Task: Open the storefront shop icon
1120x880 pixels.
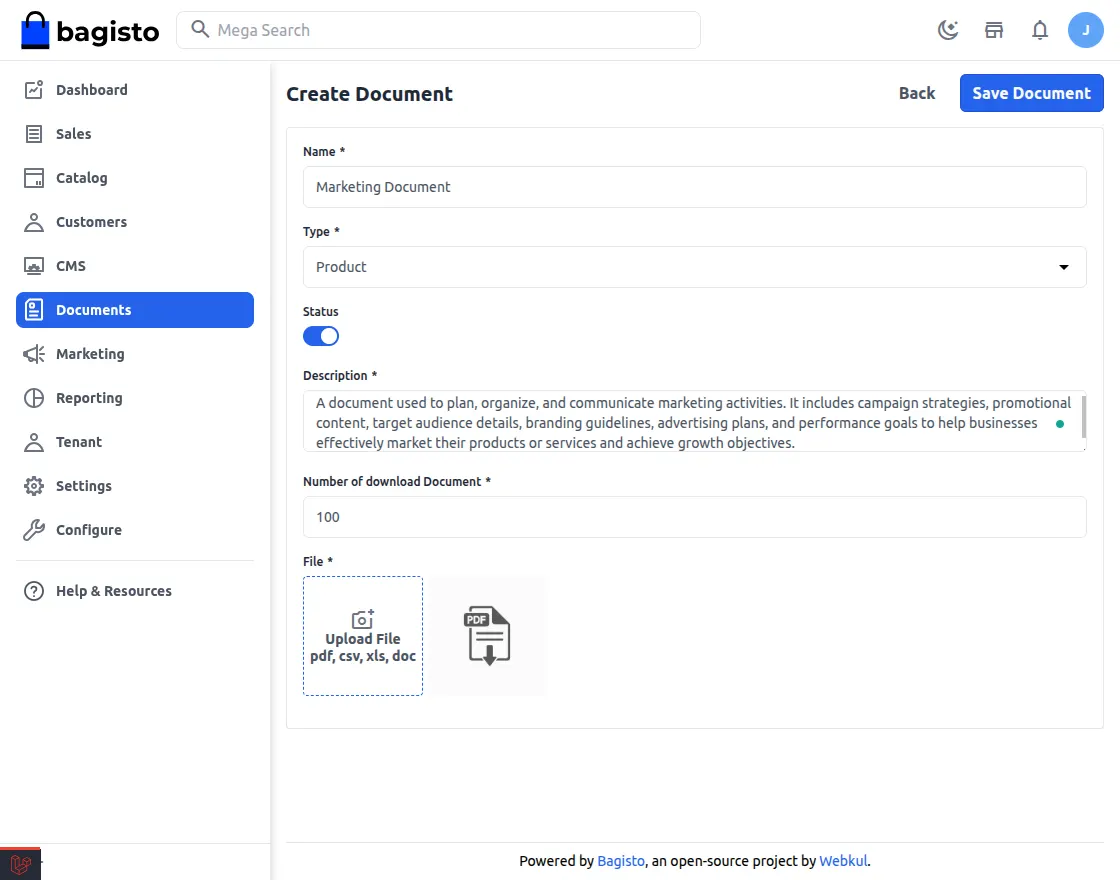Action: [994, 30]
